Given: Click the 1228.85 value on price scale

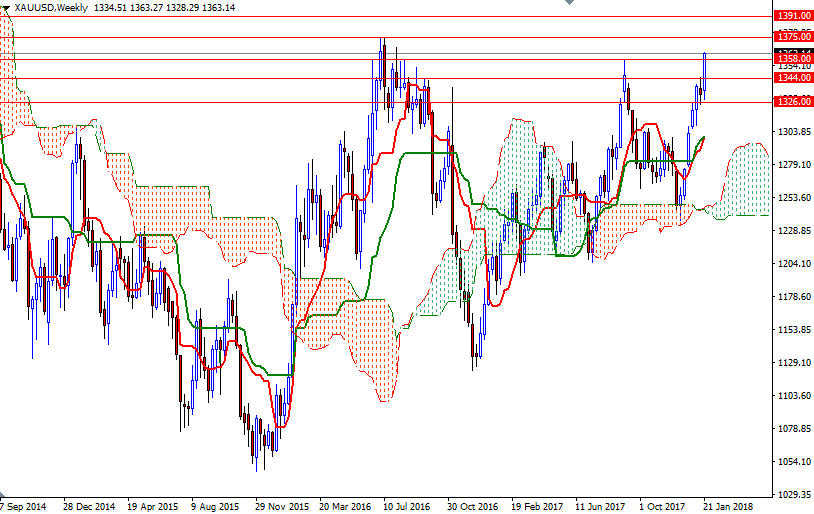Looking at the screenshot, I should click(x=792, y=231).
